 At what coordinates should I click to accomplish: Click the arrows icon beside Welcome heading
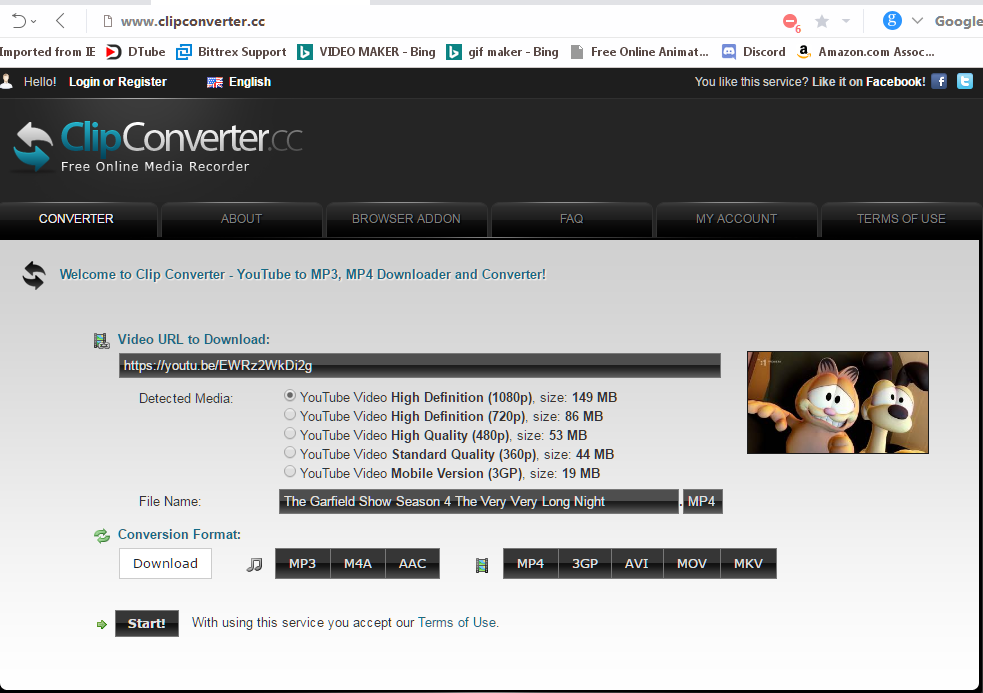tap(34, 275)
